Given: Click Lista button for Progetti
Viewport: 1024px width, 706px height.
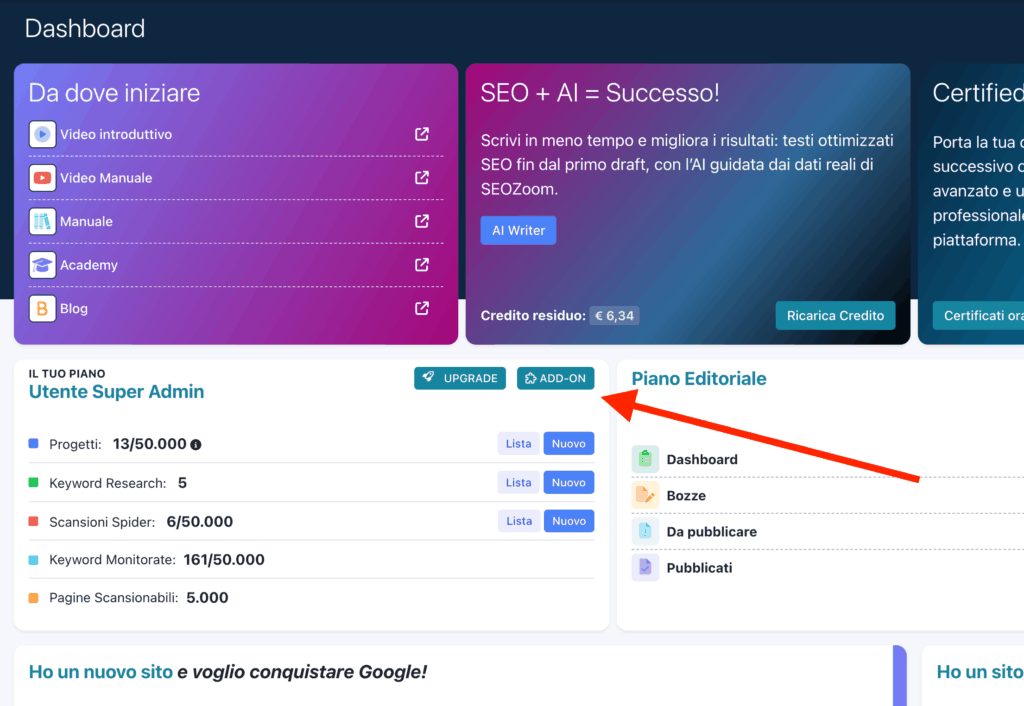Looking at the screenshot, I should click(518, 443).
